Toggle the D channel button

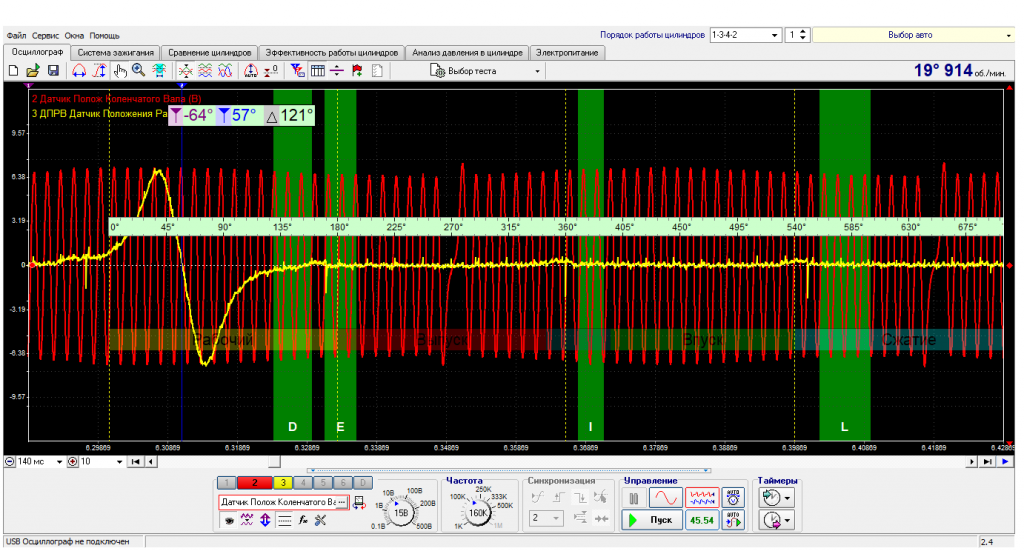click(363, 483)
